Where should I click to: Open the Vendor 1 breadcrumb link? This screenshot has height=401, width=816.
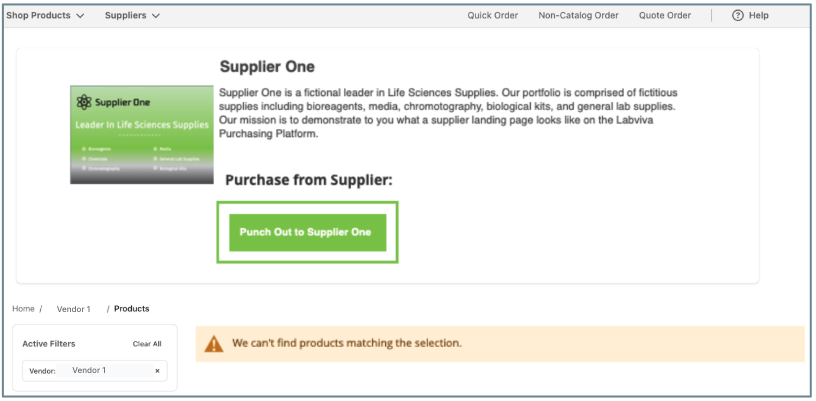[x=73, y=309]
